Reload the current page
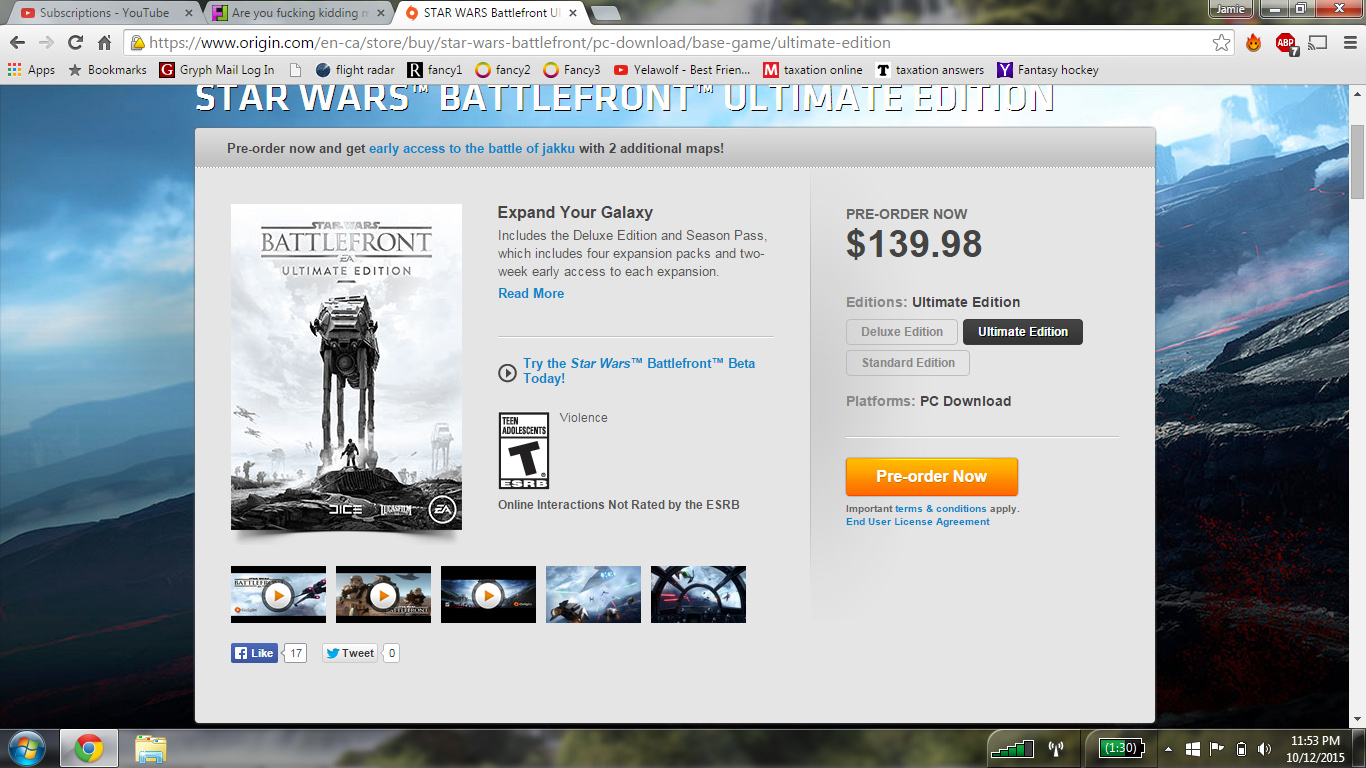 click(x=75, y=43)
